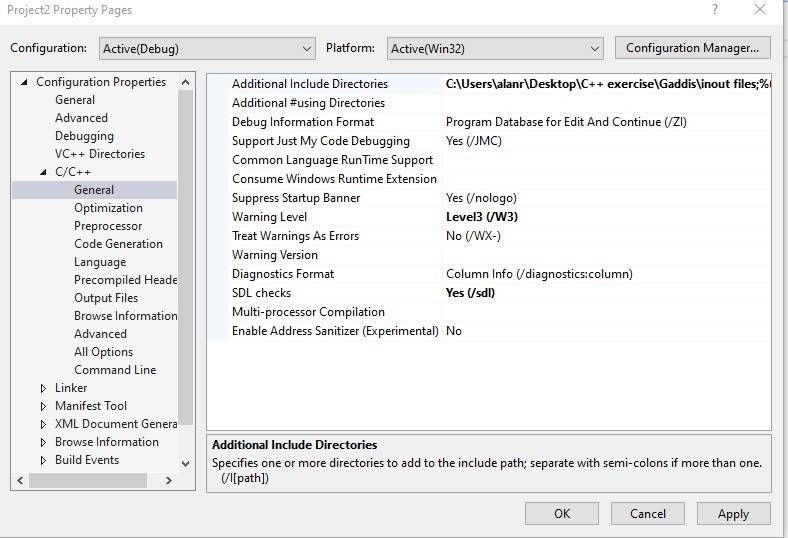Click the tree's vertical scrollbar down arrow
This screenshot has width=788, height=538.
(185, 463)
